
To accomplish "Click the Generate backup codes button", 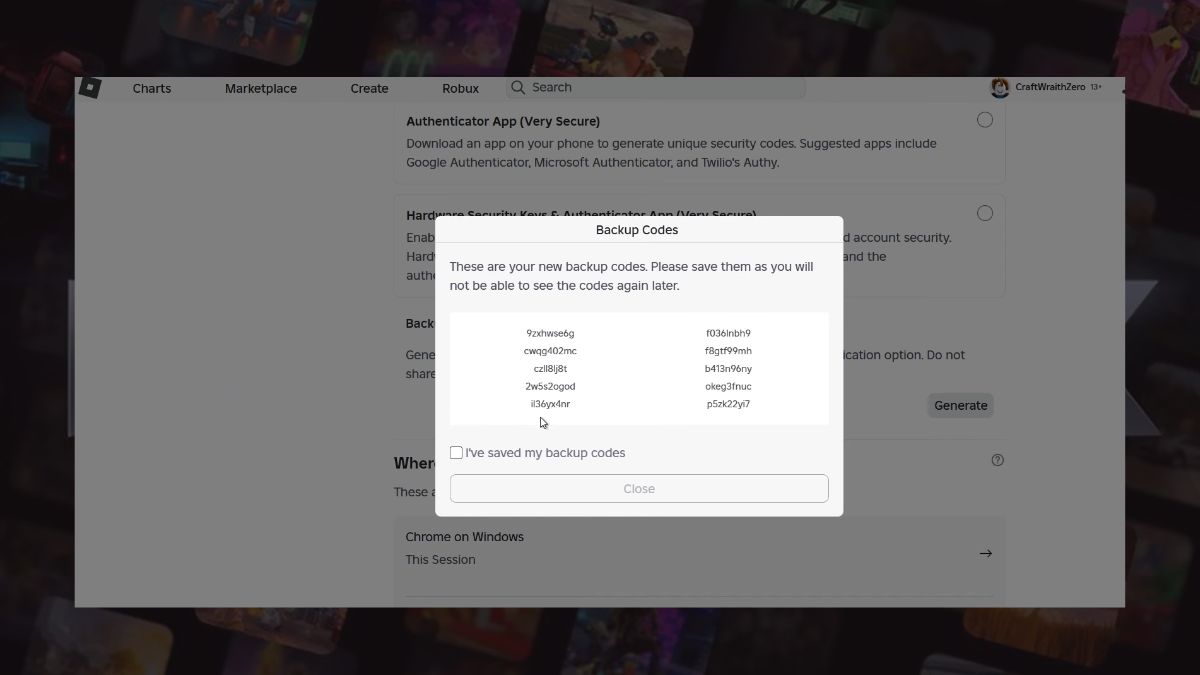I will point(961,405).
